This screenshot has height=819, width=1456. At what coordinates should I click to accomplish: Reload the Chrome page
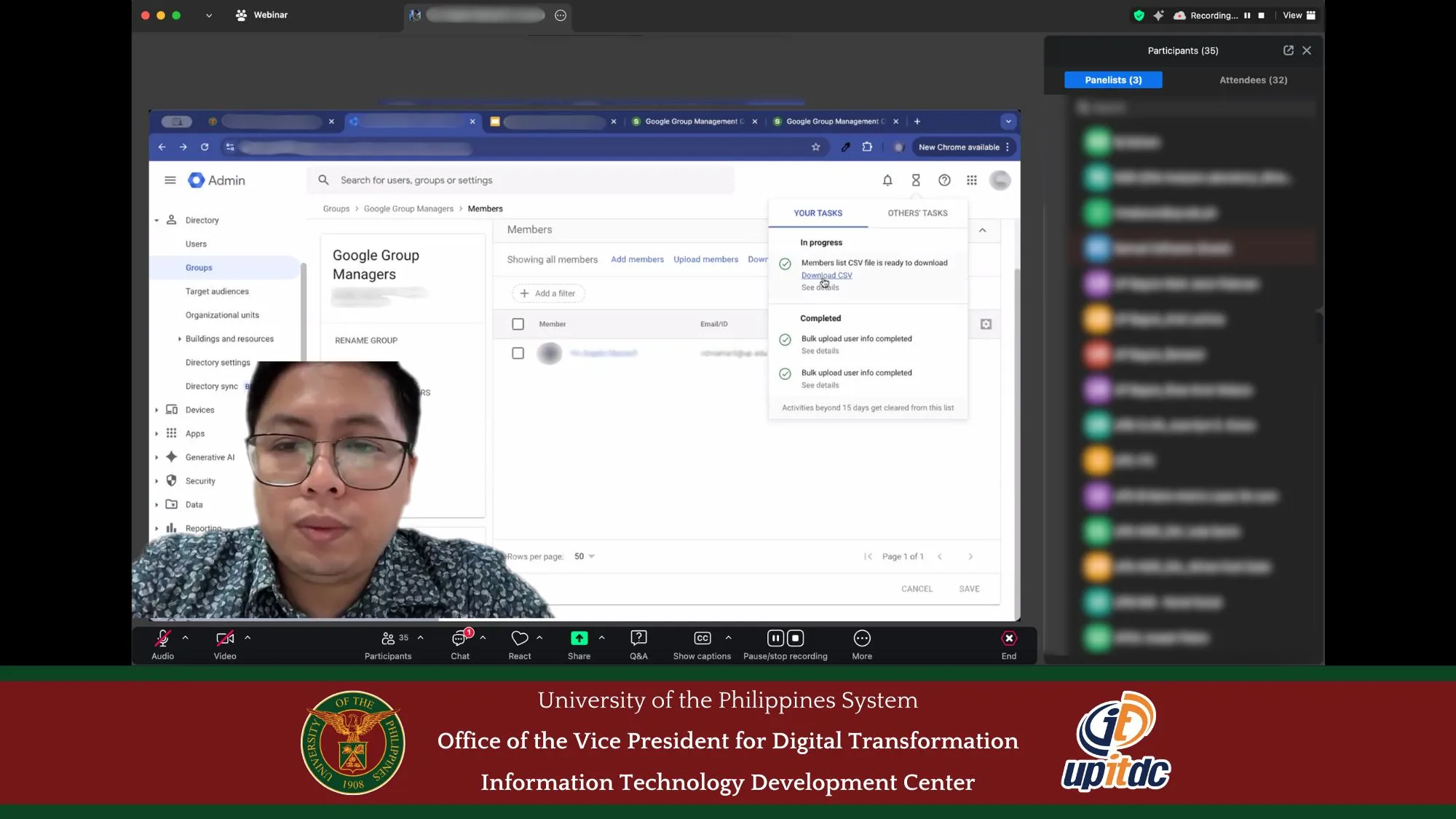(x=205, y=147)
